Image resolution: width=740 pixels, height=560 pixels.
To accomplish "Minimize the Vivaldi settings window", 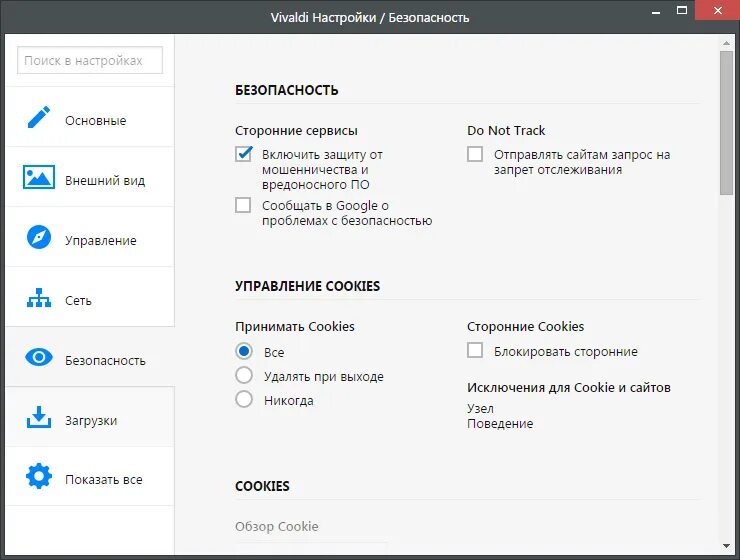I will tap(656, 11).
